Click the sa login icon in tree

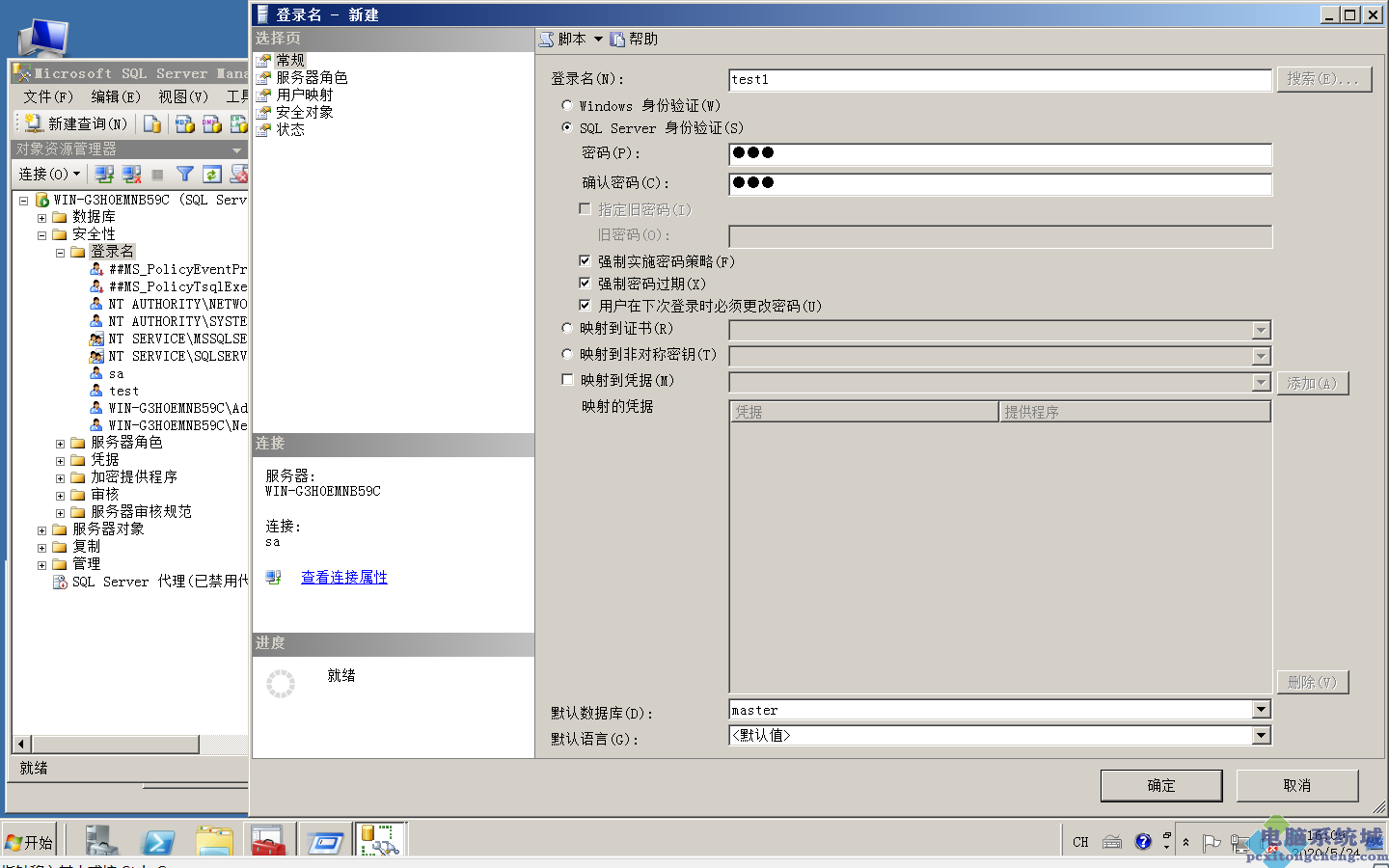[96, 373]
